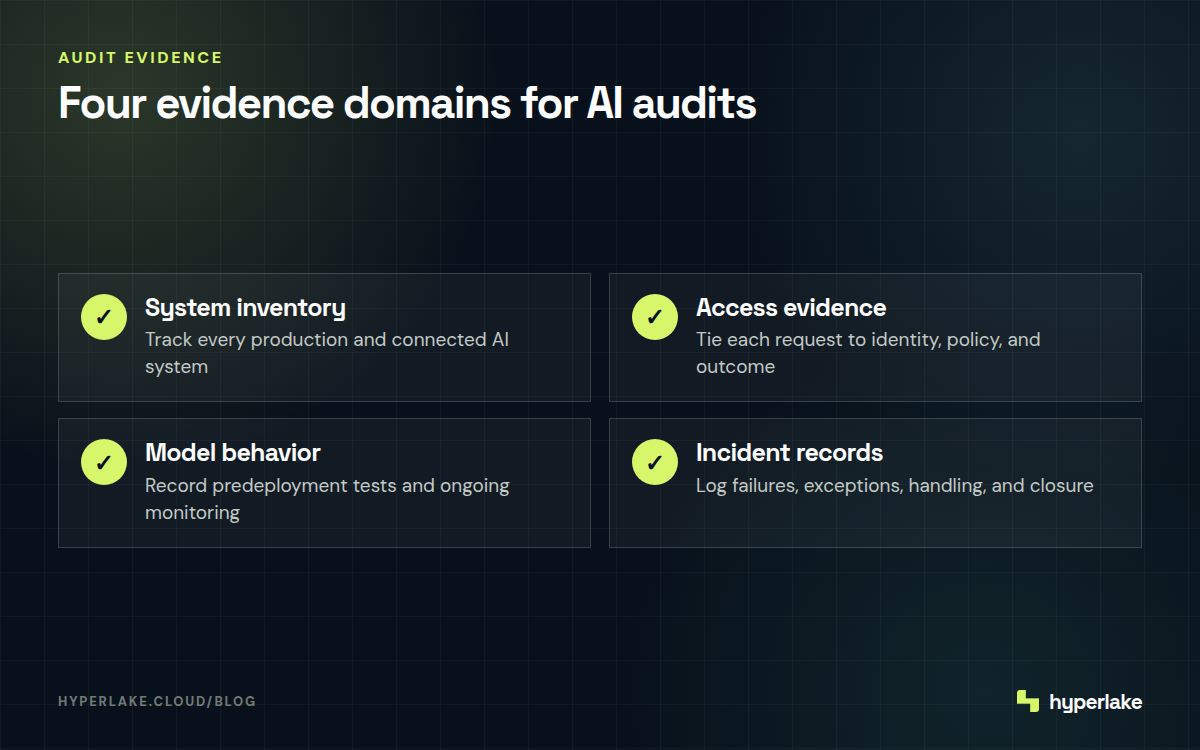Select the System inventory title
This screenshot has height=750, width=1200.
pyautogui.click(x=245, y=307)
